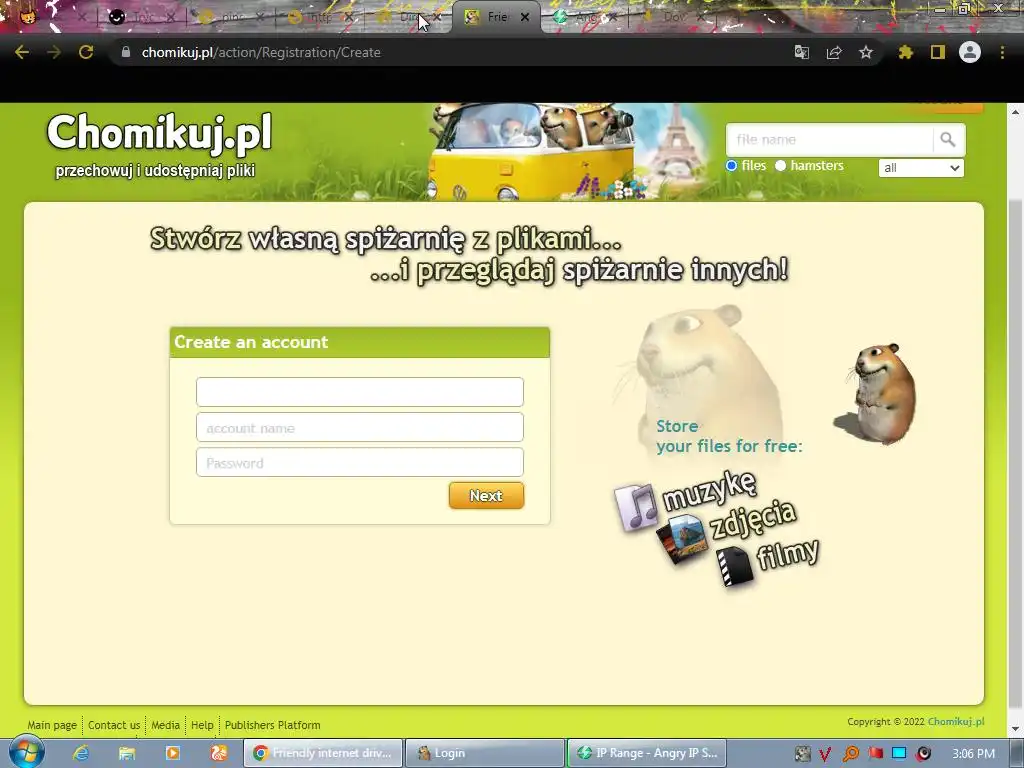Open the Extensions puzzle icon
Viewport: 1024px width, 768px height.
point(905,52)
